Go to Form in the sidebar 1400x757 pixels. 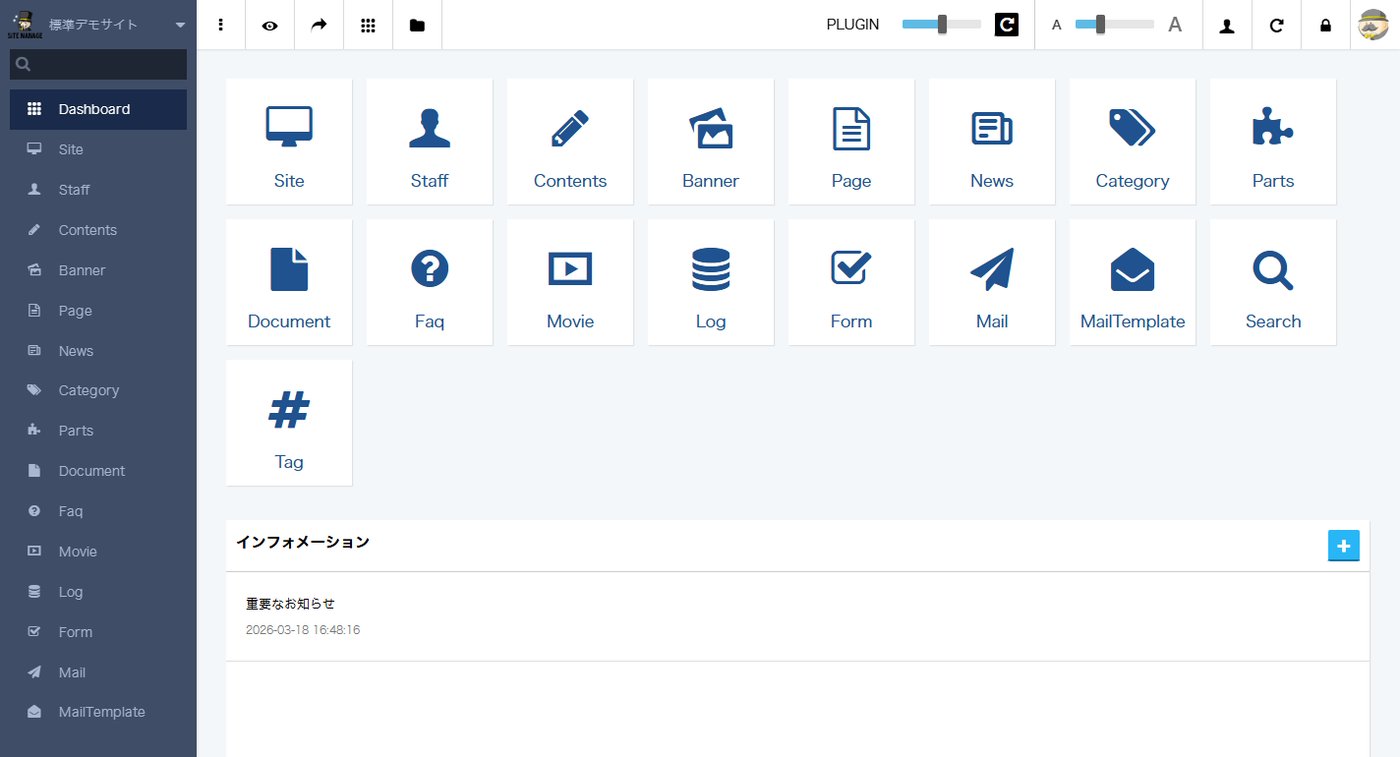98,631
